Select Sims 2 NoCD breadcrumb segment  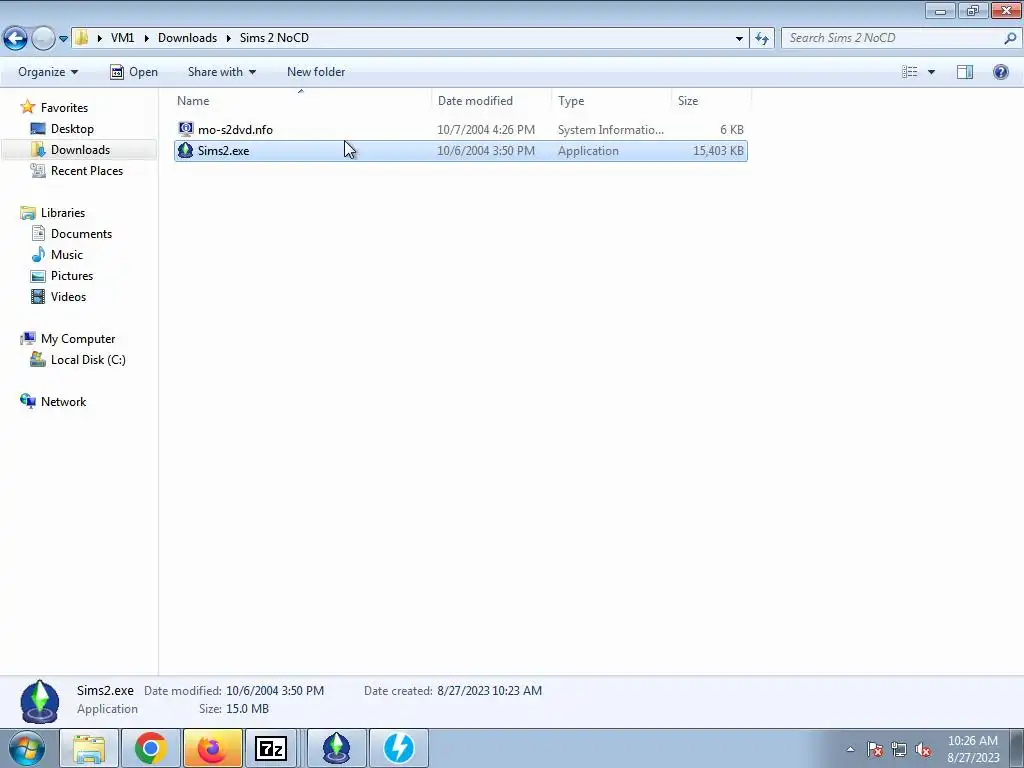pos(274,38)
